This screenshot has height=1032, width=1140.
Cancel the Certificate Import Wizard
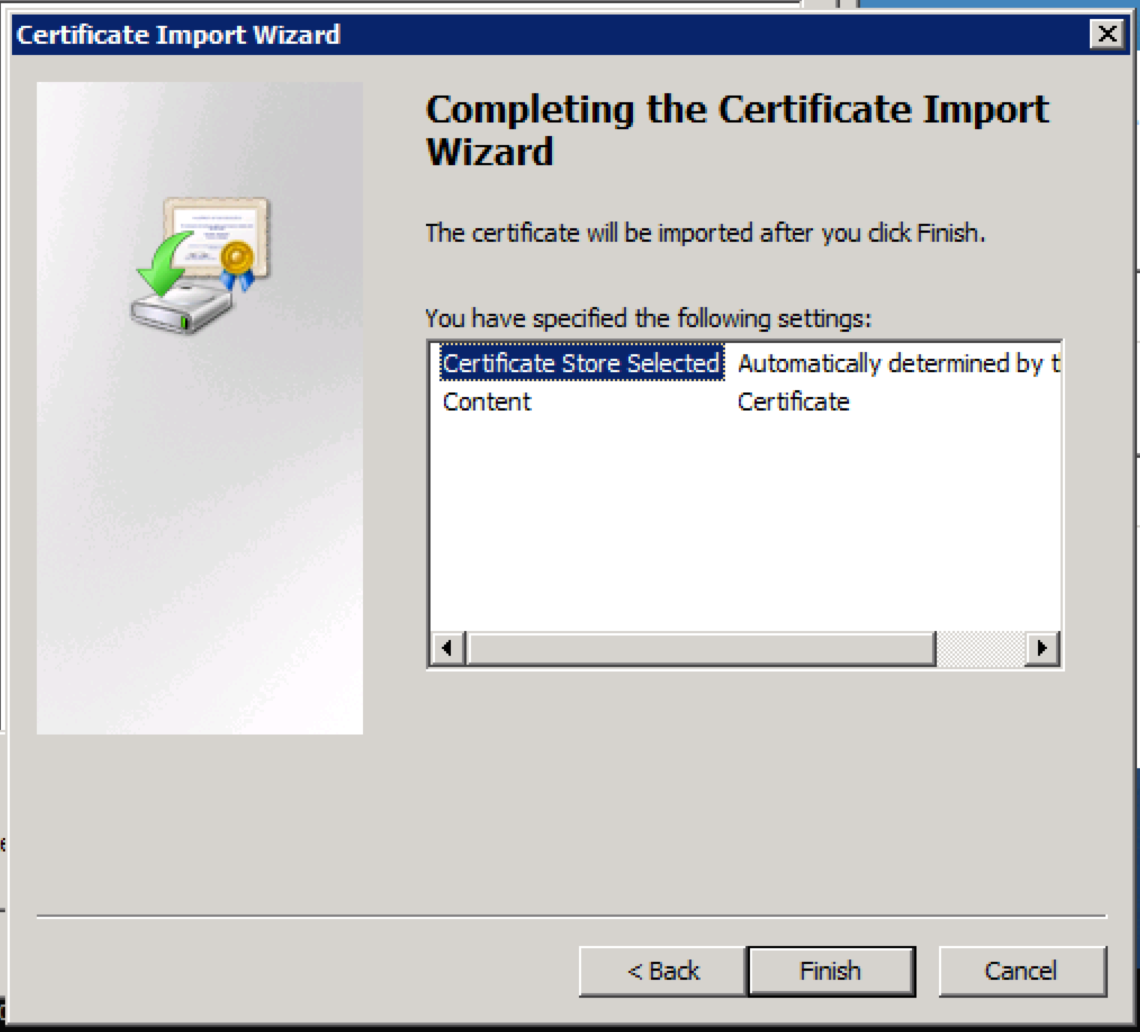click(x=1021, y=971)
